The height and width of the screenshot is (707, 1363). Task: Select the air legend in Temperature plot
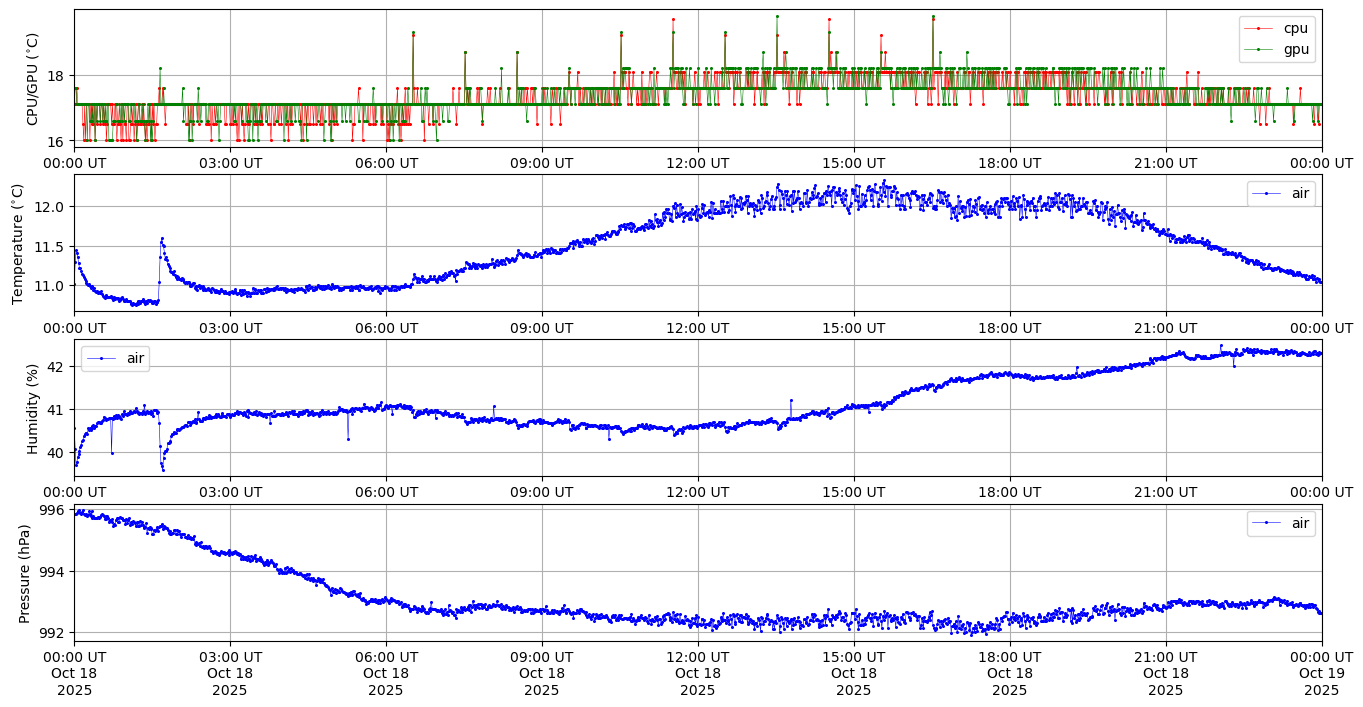(1281, 194)
